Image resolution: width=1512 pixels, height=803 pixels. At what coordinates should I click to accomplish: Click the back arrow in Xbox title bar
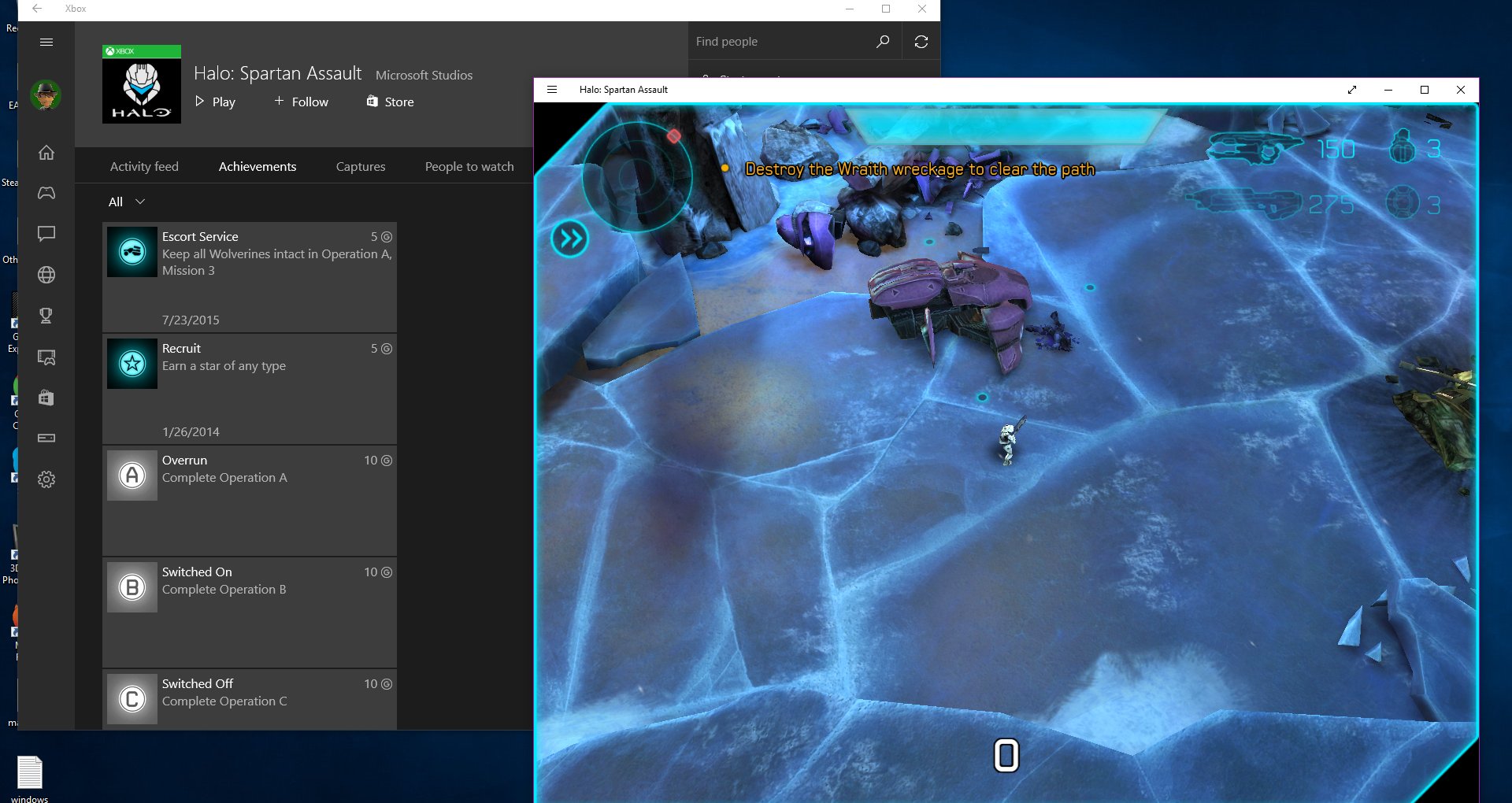click(x=37, y=9)
